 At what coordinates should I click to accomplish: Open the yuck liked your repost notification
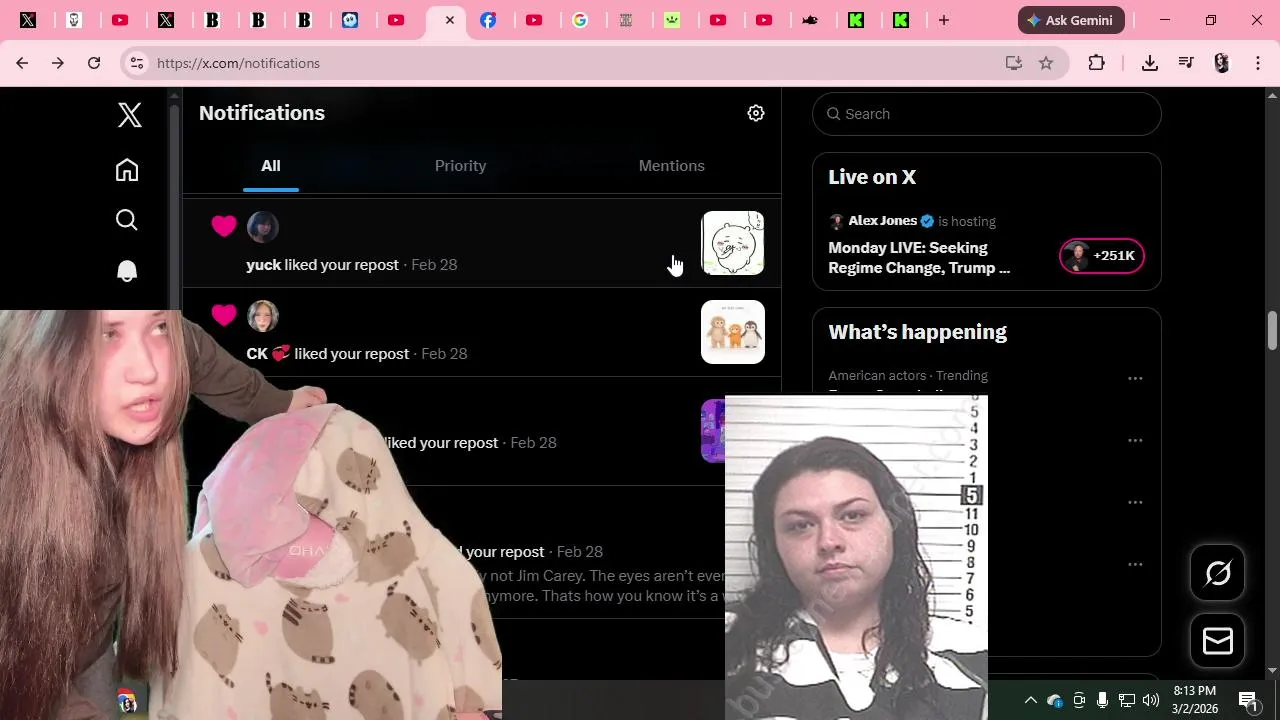481,243
